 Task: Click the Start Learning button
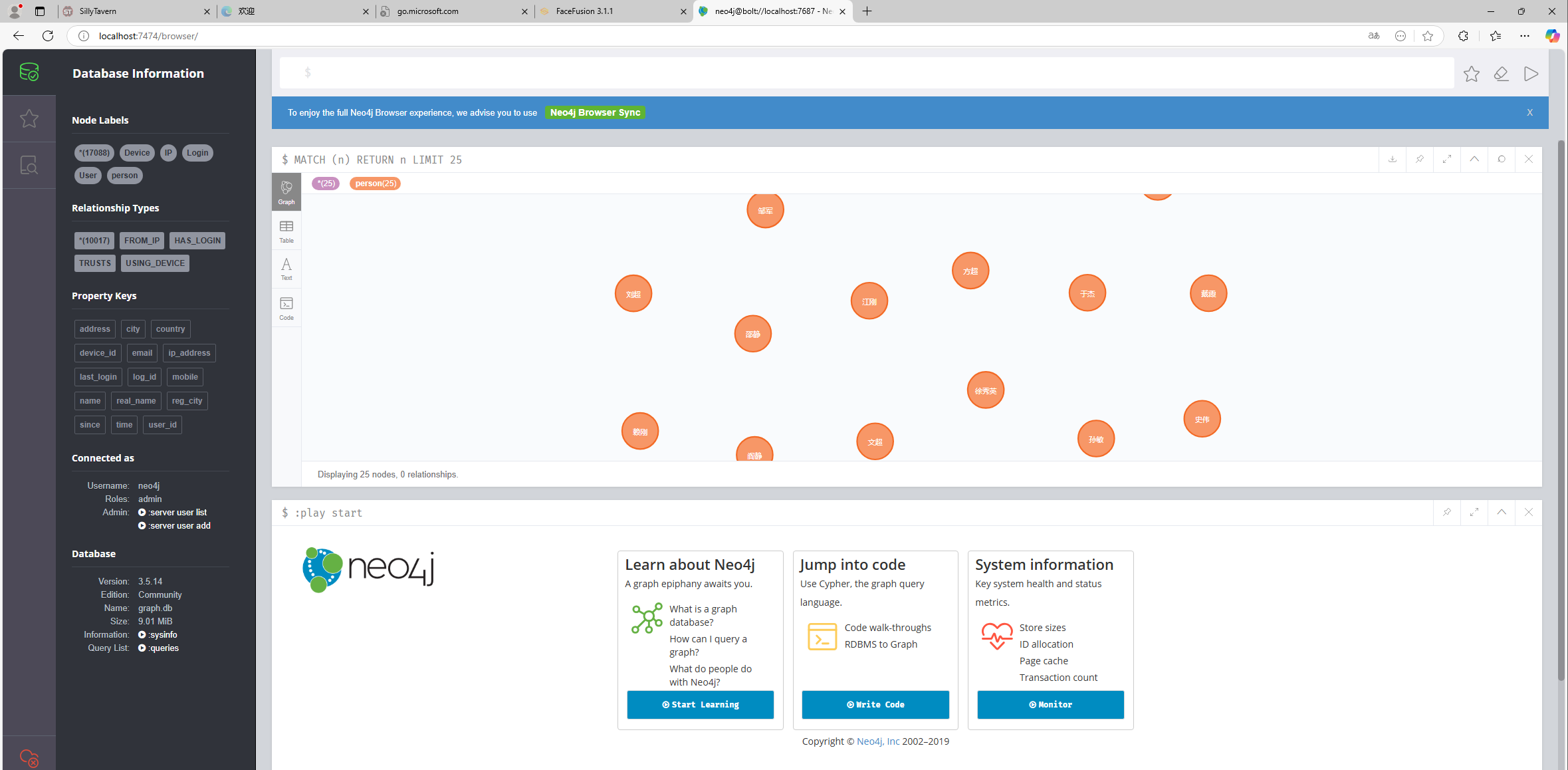700,705
